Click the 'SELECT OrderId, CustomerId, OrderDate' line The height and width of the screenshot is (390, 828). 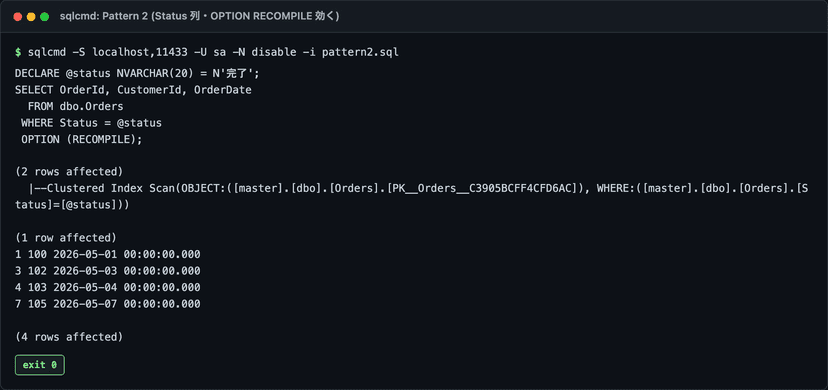pyautogui.click(x=133, y=90)
